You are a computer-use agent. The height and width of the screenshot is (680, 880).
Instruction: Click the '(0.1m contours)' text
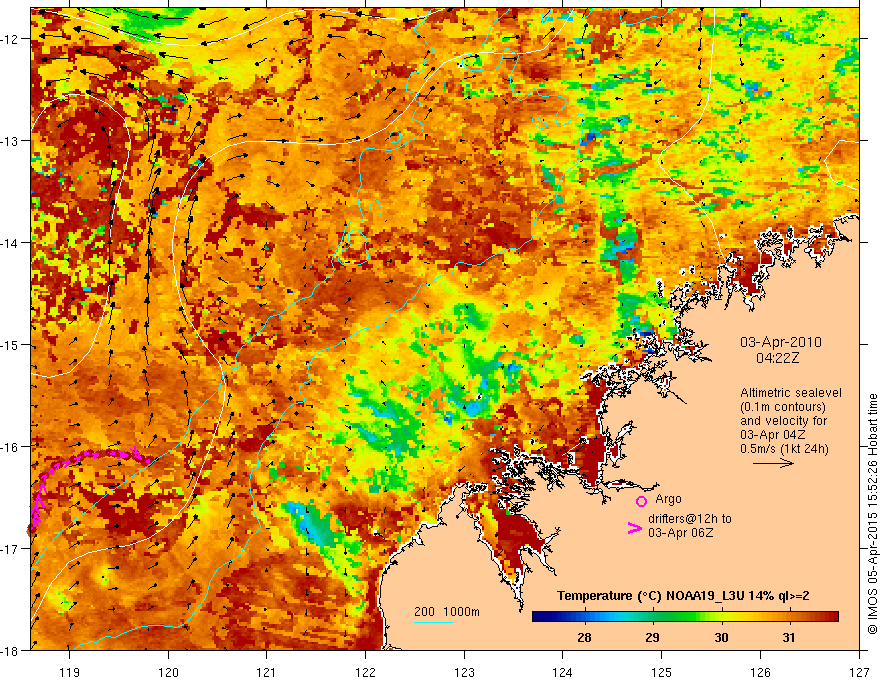pyautogui.click(x=783, y=407)
